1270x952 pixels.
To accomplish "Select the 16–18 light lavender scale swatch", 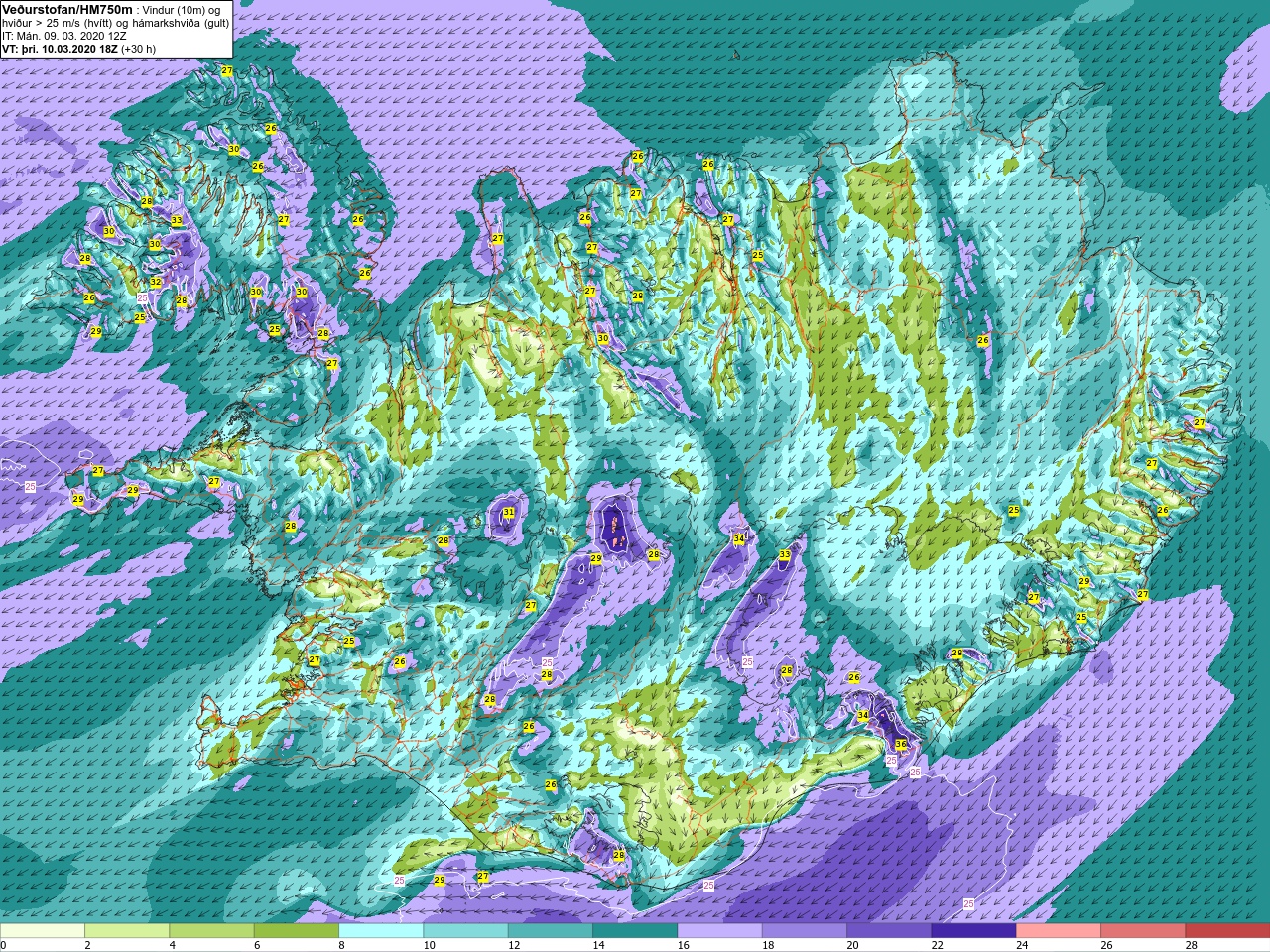I will (719, 931).
